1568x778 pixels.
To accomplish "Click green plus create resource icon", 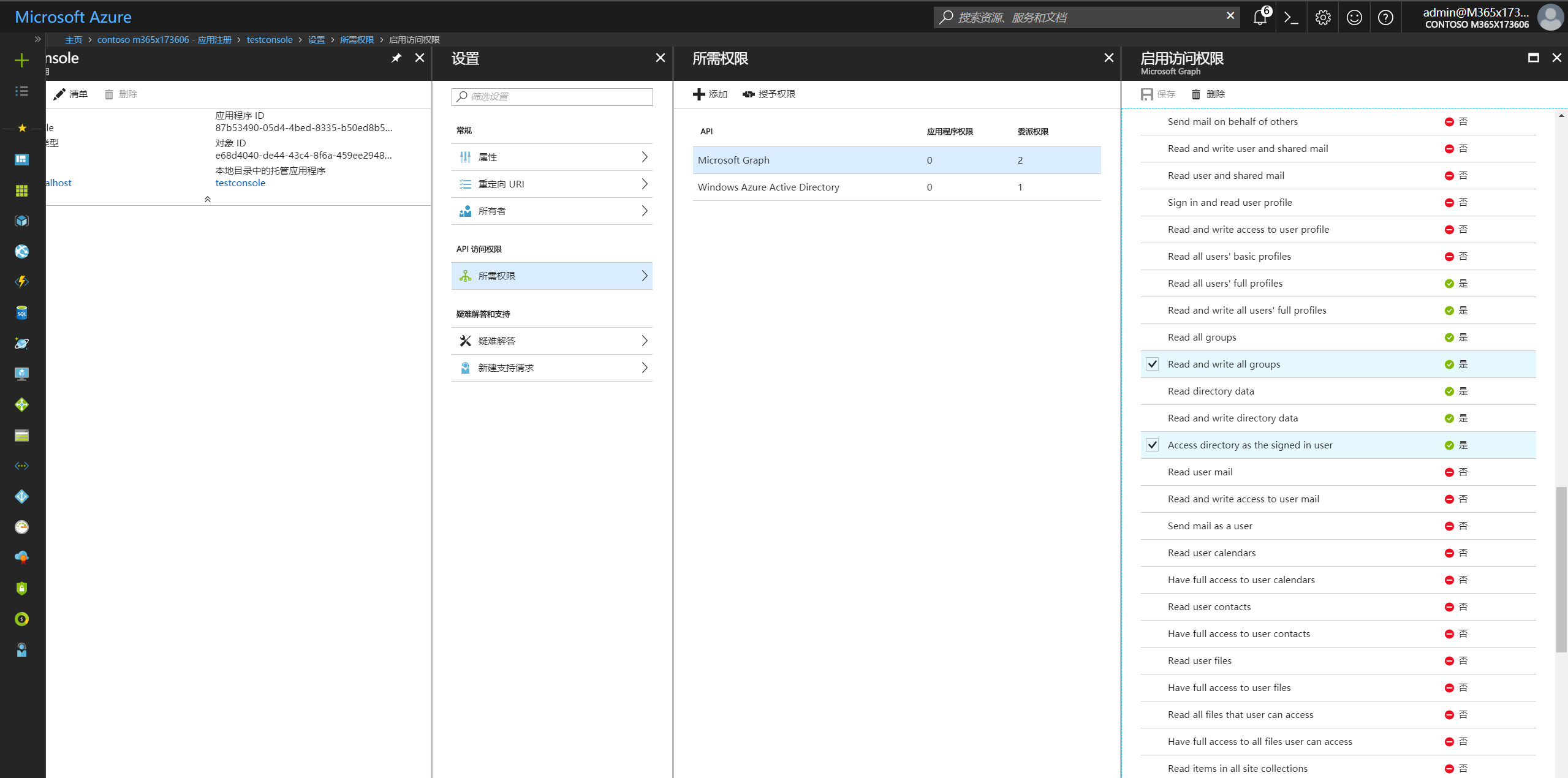I will click(x=21, y=60).
